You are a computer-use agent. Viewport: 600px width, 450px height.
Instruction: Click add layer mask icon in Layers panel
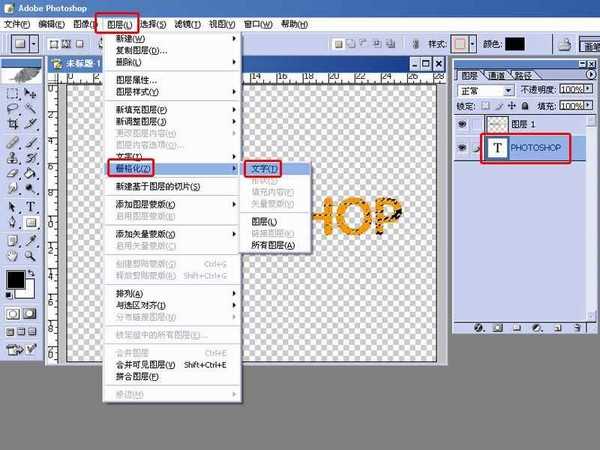click(497, 328)
